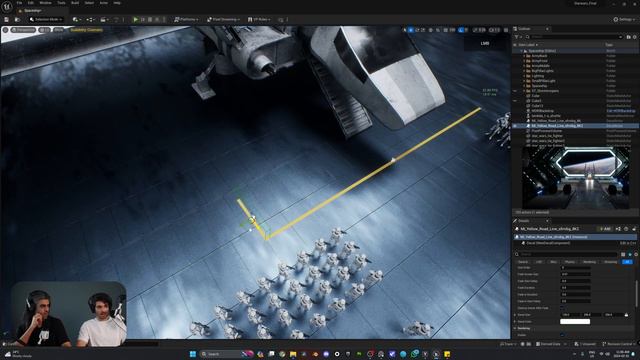This screenshot has width=640, height=360.
Task: Click the camera preview thumbnail
Action: (x=576, y=178)
